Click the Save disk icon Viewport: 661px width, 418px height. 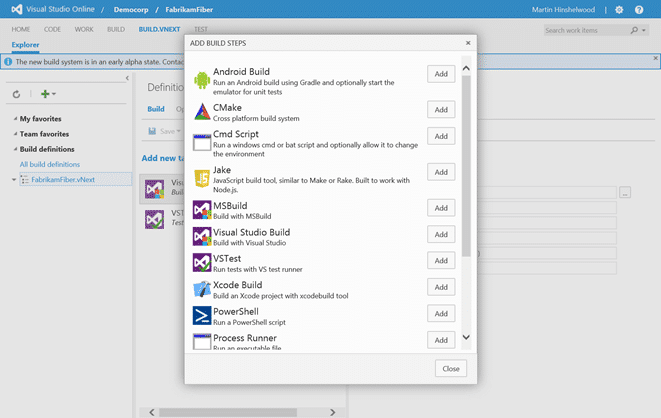click(152, 131)
